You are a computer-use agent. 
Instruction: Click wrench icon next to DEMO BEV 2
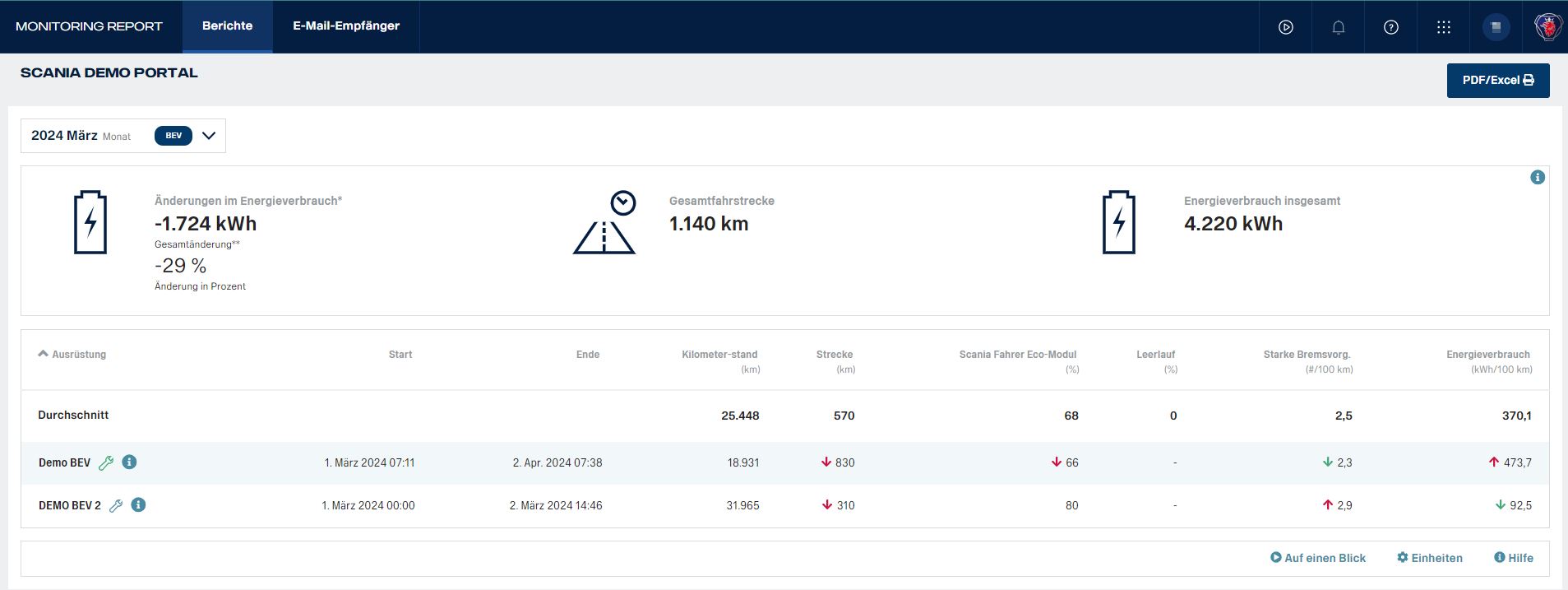116,505
